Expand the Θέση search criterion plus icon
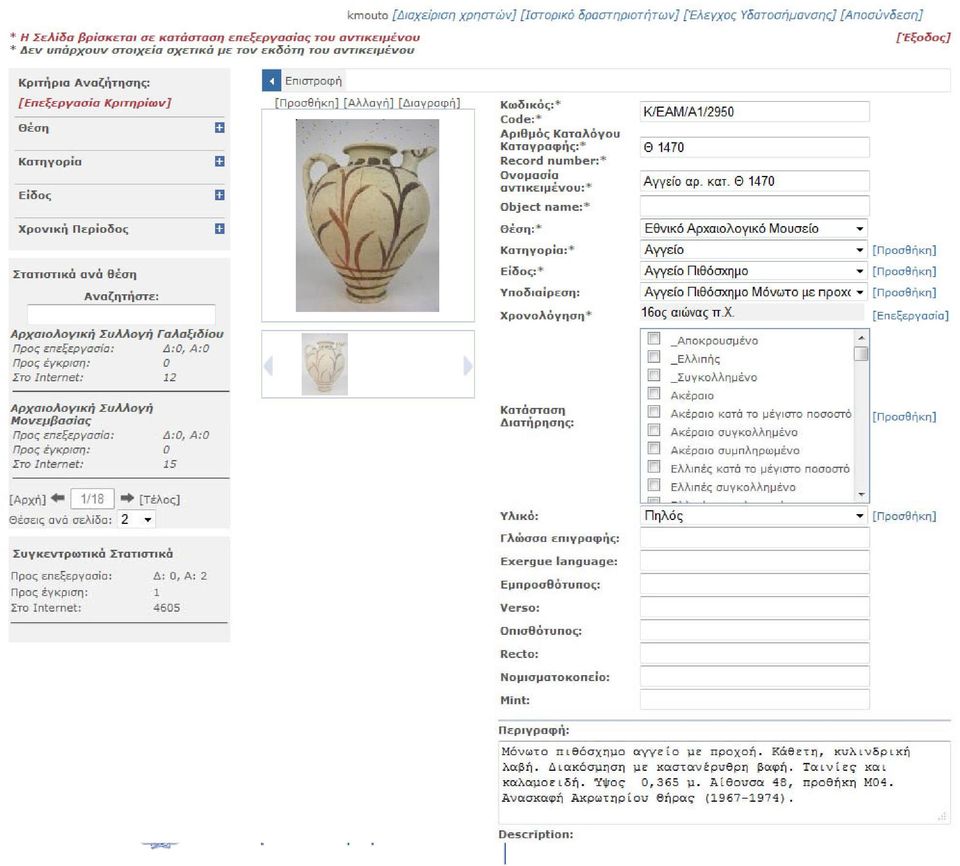Screen dimensions: 960x866 (219, 127)
